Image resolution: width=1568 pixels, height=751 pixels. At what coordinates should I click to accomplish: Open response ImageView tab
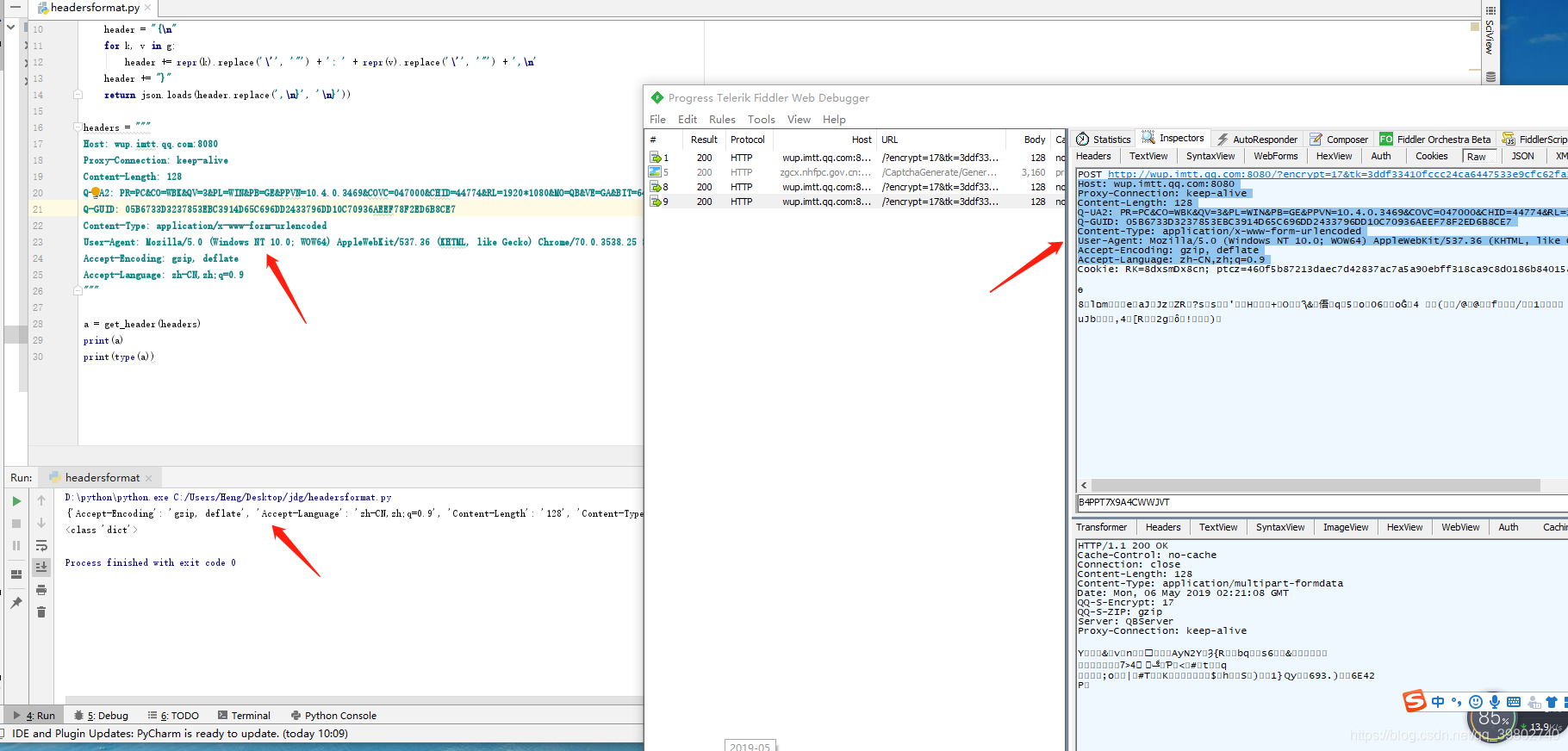click(x=1345, y=527)
